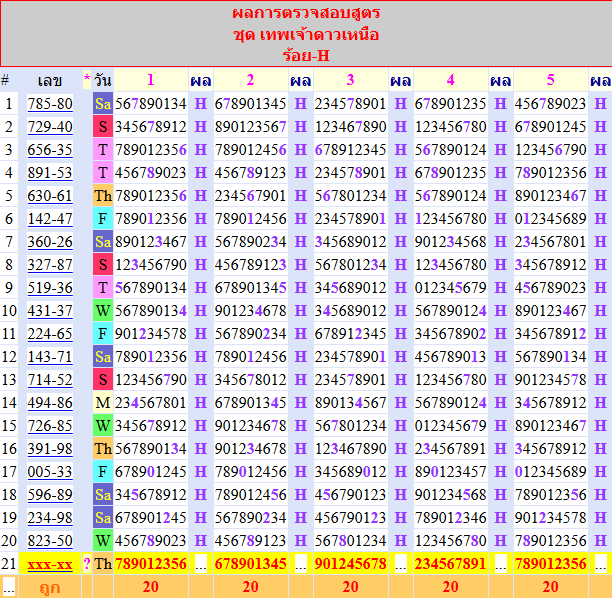Image resolution: width=612 pixels, height=598 pixels.
Task: Click the pink asterisk in header row
Action: pos(87,80)
